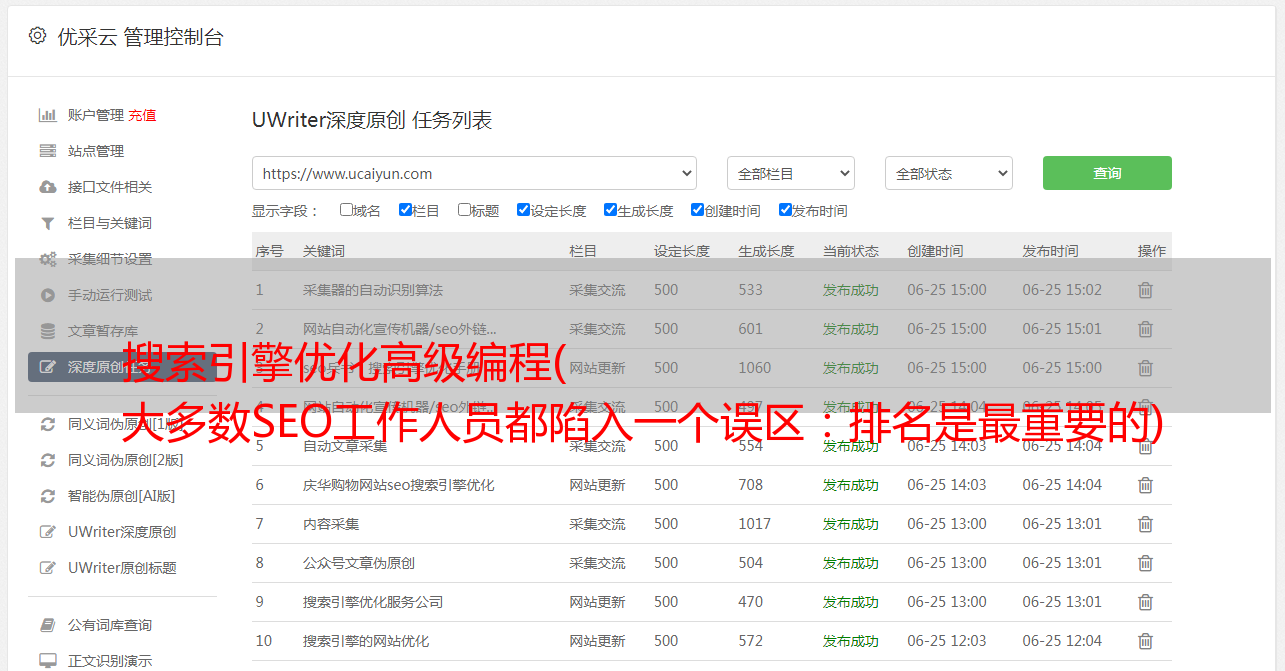Click 网站更新 column cell in row 9

click(597, 602)
